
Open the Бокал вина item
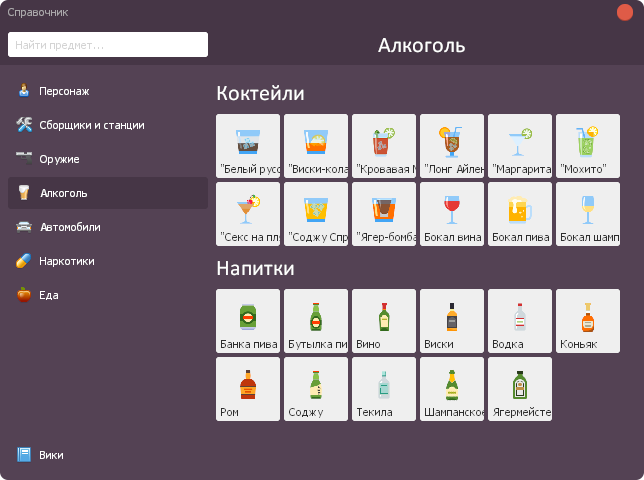pyautogui.click(x=452, y=214)
